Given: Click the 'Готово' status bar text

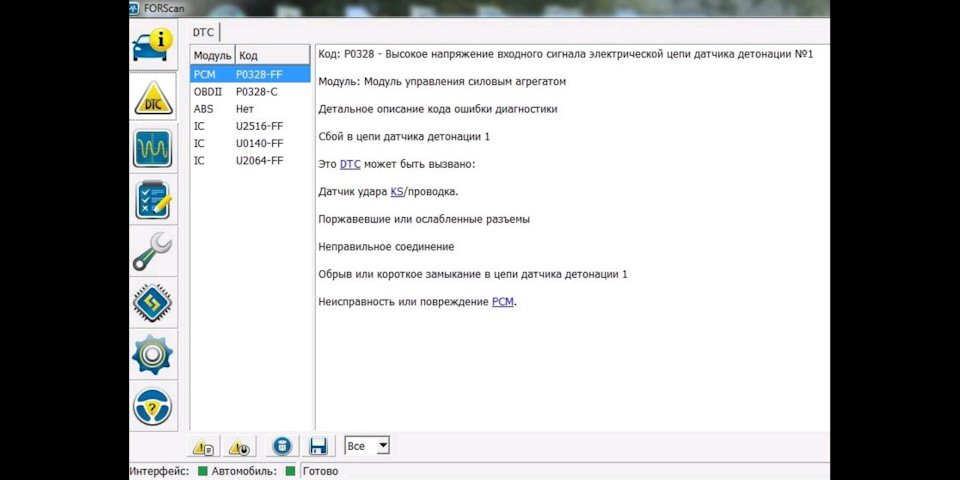Looking at the screenshot, I should (320, 471).
